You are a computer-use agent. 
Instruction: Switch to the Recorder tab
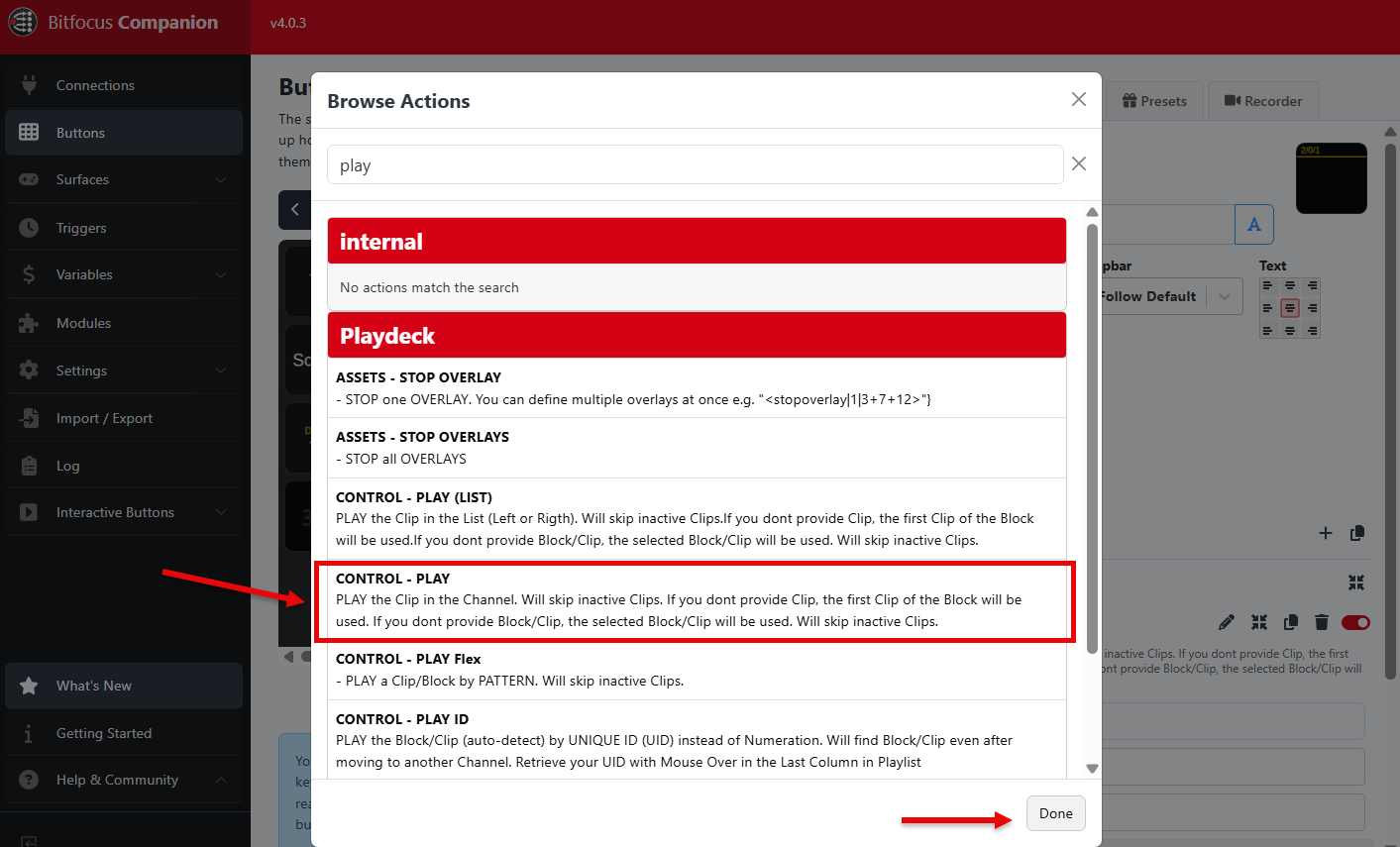pyautogui.click(x=1263, y=101)
